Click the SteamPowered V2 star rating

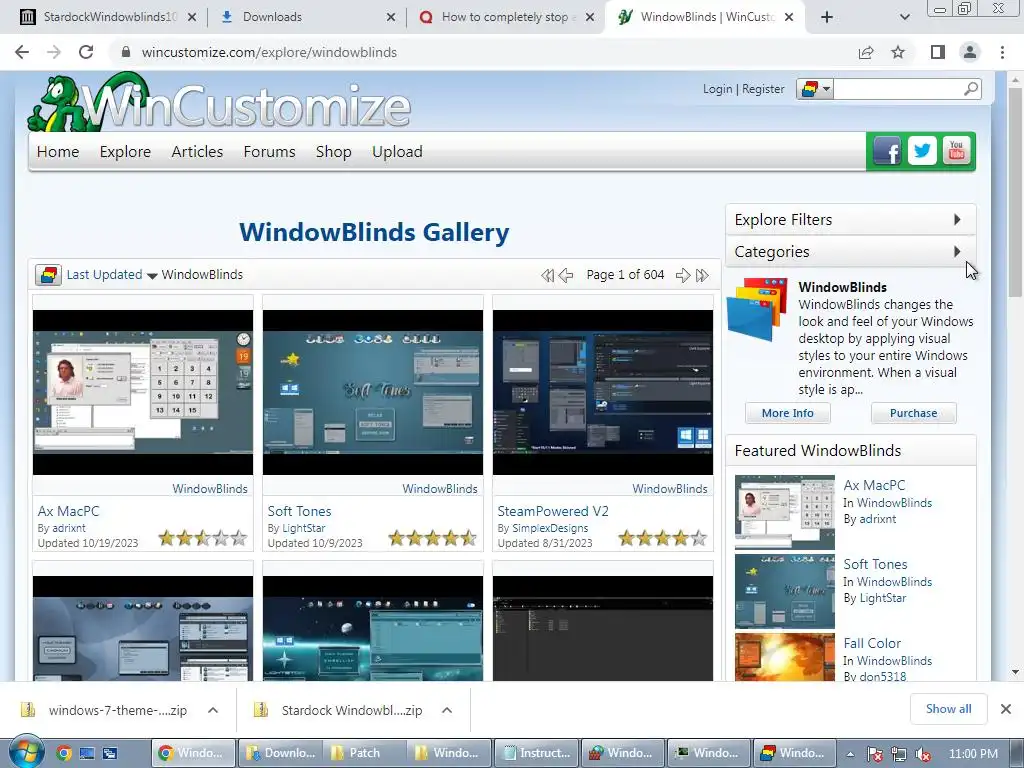[662, 538]
